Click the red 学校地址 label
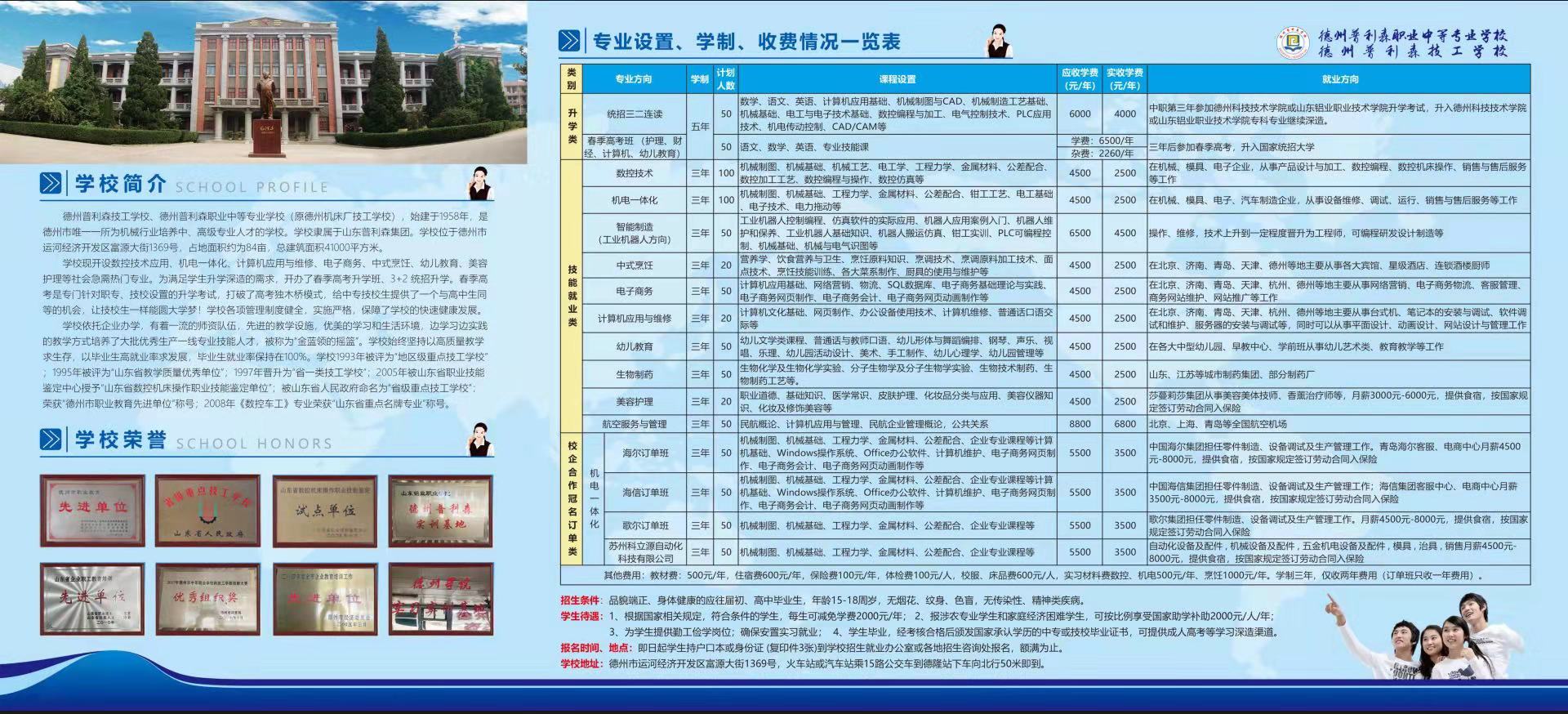 click(580, 663)
